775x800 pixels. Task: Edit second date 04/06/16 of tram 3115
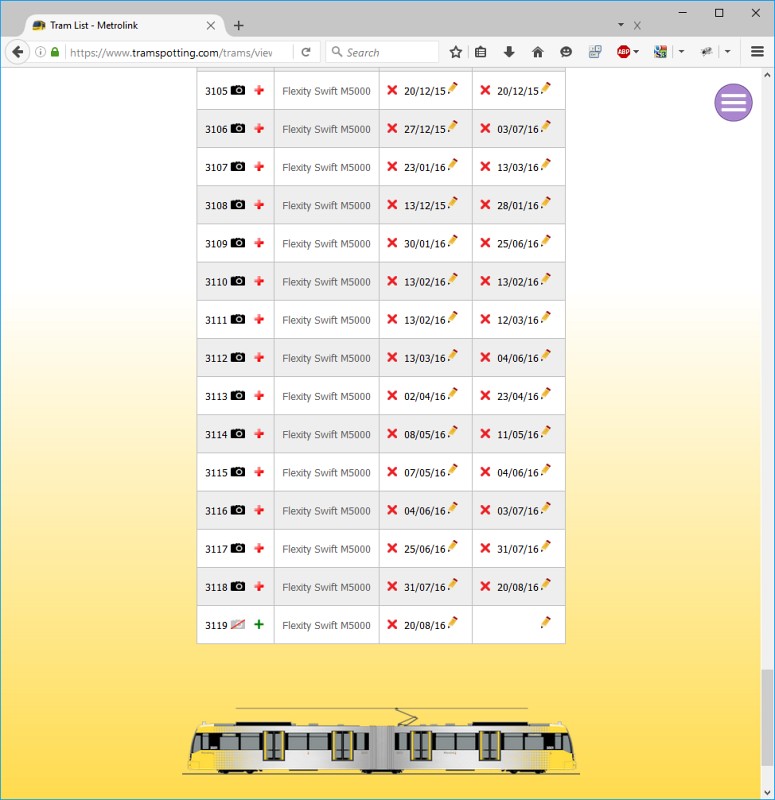[546, 470]
